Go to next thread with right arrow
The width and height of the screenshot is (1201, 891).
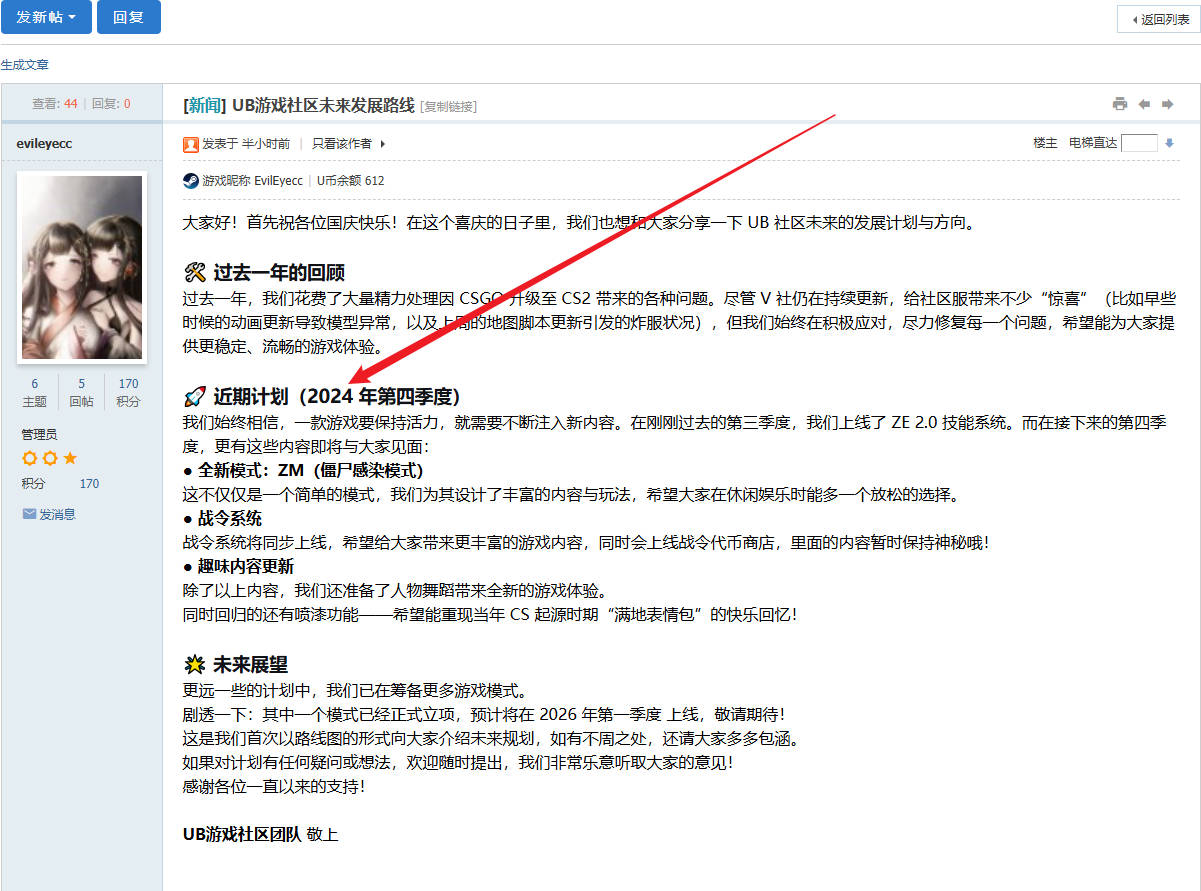(1167, 104)
